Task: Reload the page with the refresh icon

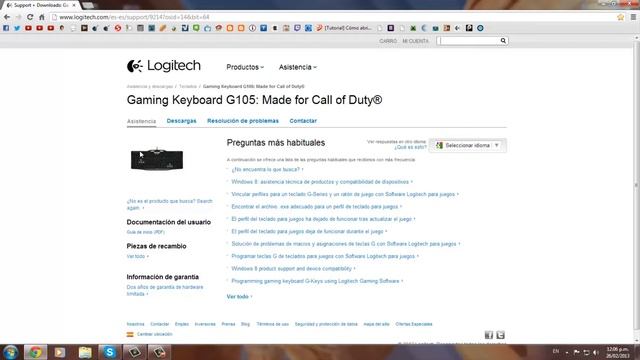Action: 30,17
